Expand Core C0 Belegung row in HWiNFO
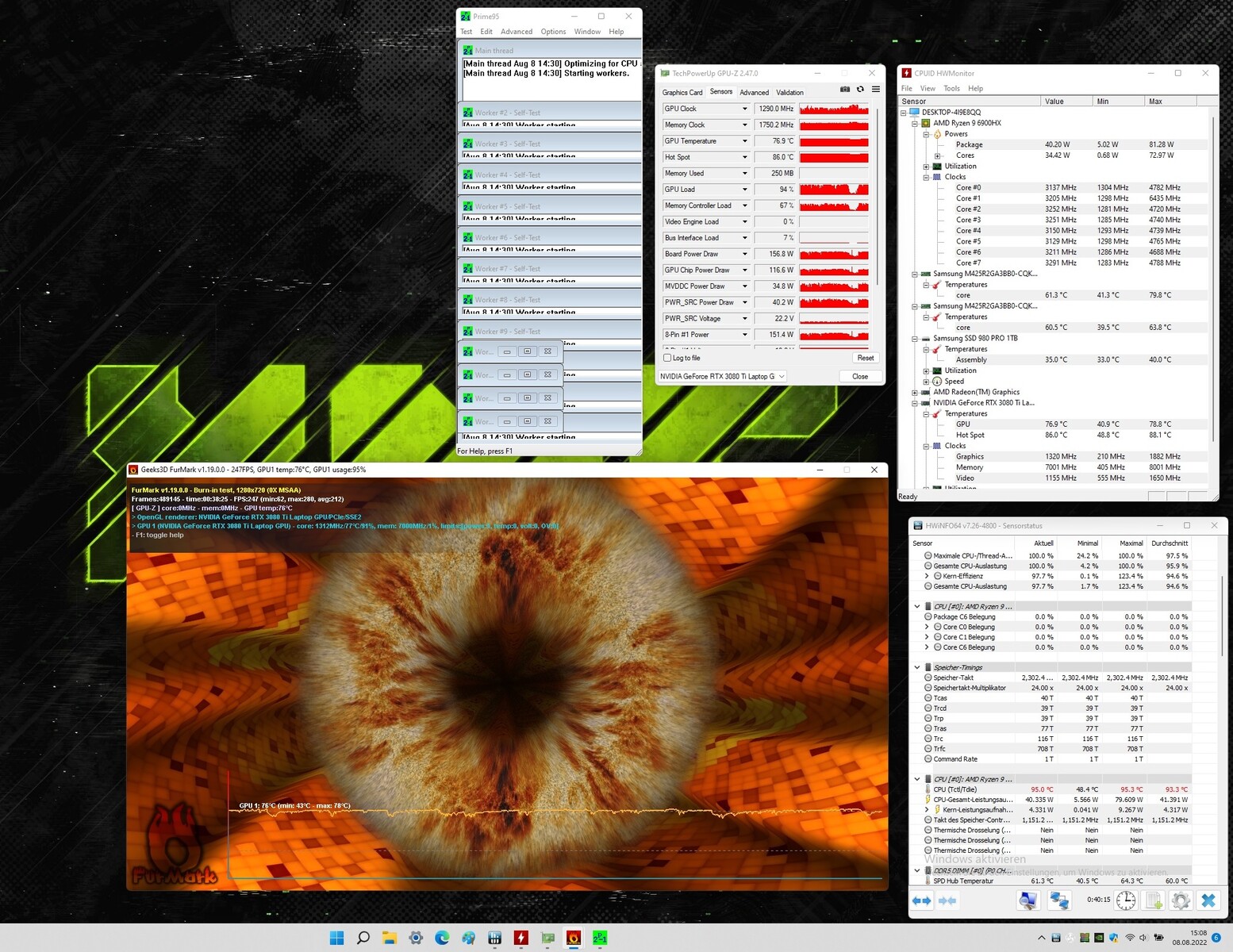Image resolution: width=1233 pixels, height=952 pixels. [927, 627]
